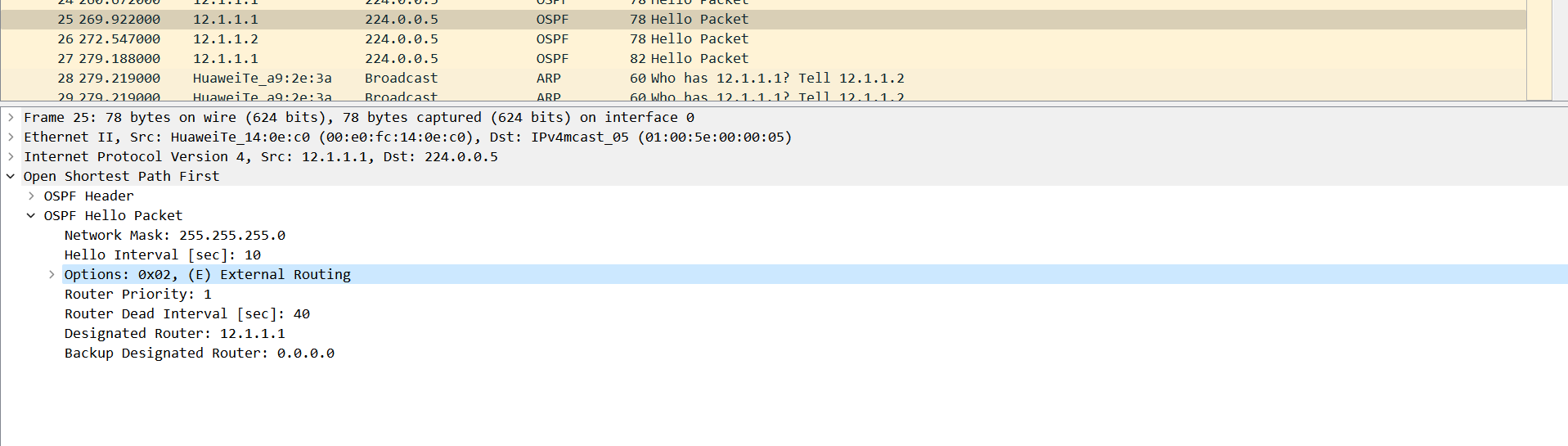Viewport: 1568px width, 446px height.
Task: Click destination 224.0.0.5 in packet 27
Action: pos(402,59)
